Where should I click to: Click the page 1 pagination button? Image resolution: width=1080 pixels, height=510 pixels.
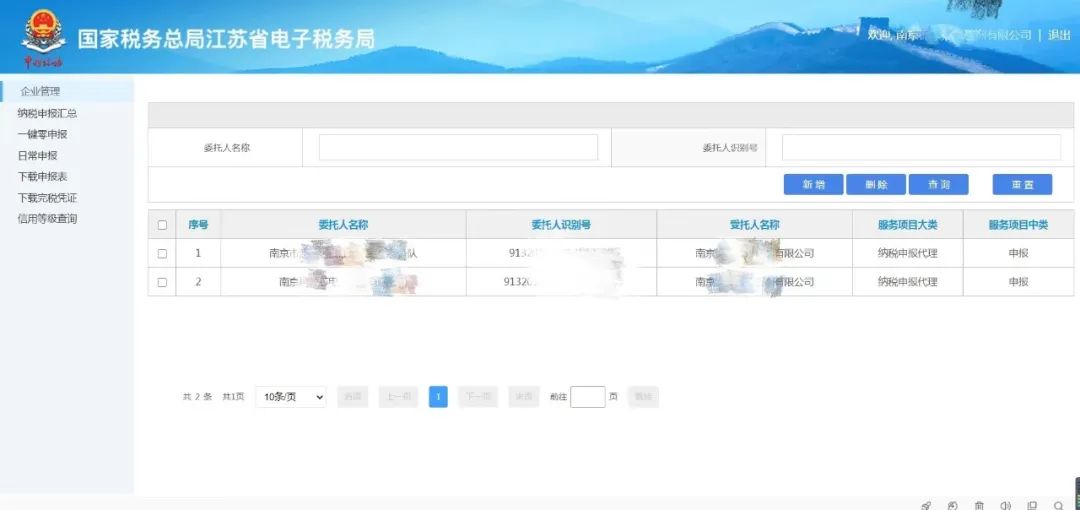pyautogui.click(x=438, y=397)
